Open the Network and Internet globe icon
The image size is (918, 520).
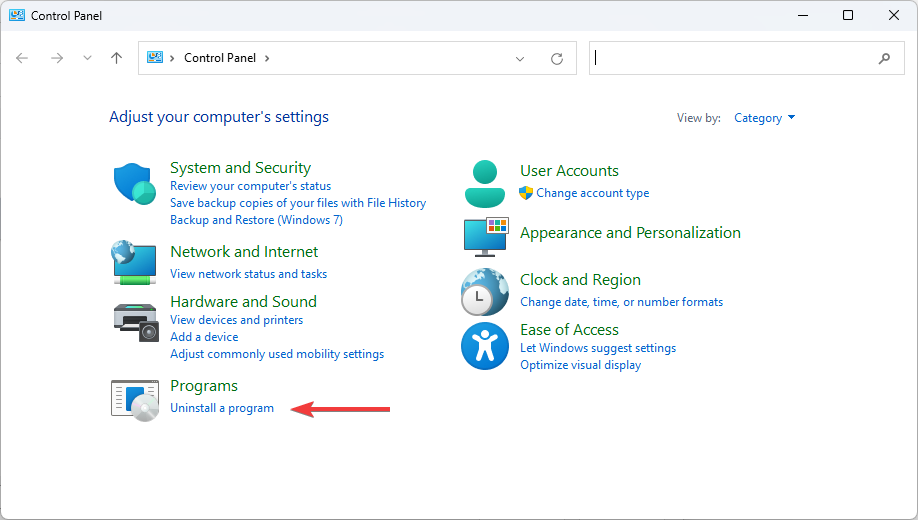134,262
